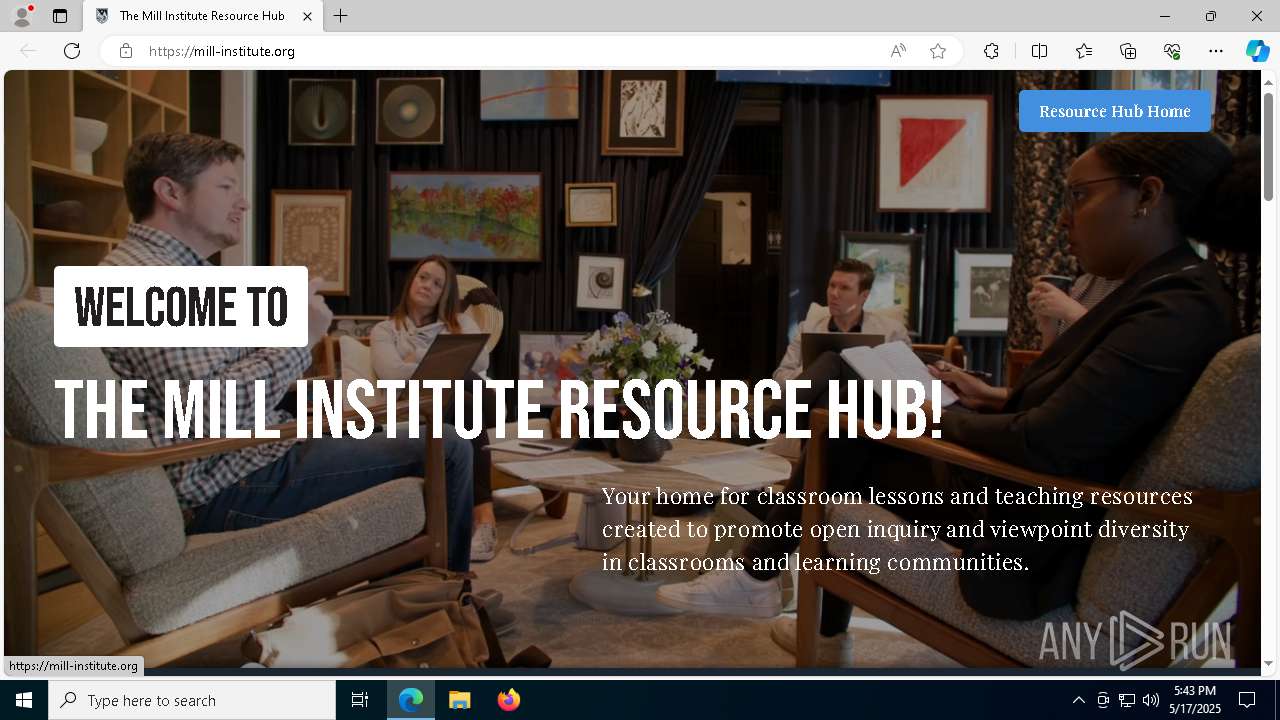Refresh the current page
Image resolution: width=1280 pixels, height=720 pixels.
[x=72, y=51]
